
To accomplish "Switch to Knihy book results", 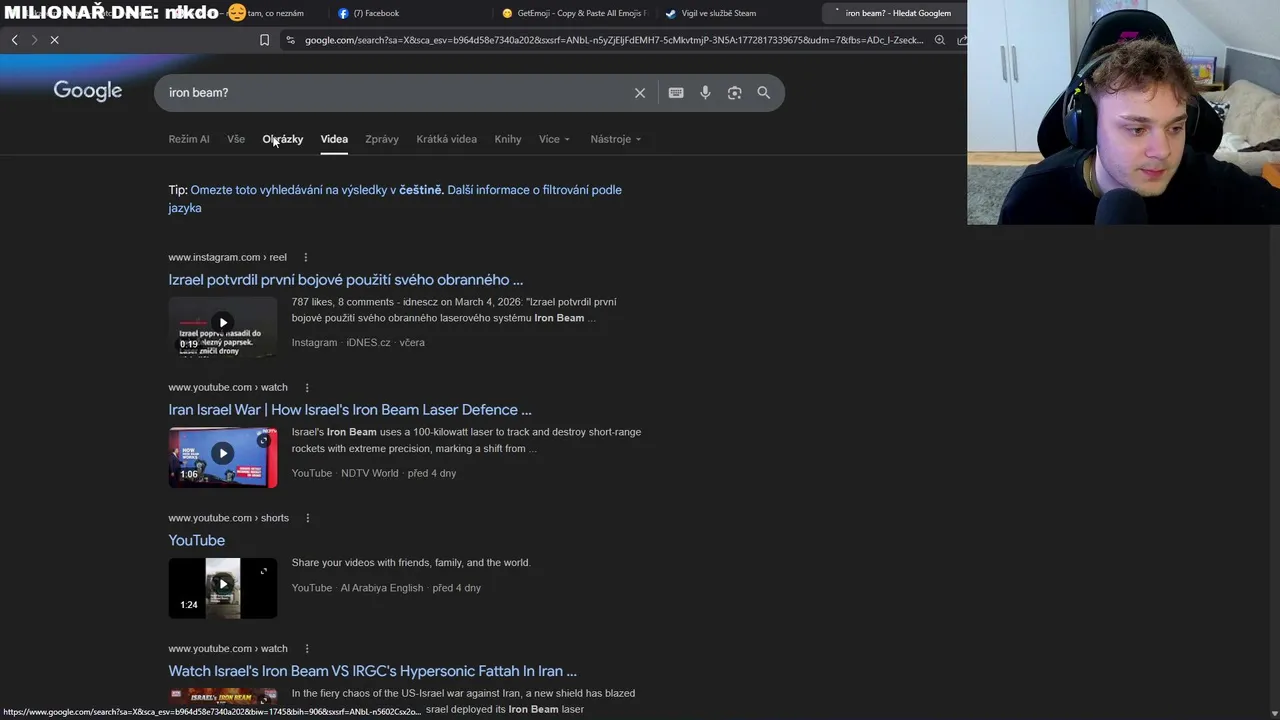I will click(x=508, y=139).
